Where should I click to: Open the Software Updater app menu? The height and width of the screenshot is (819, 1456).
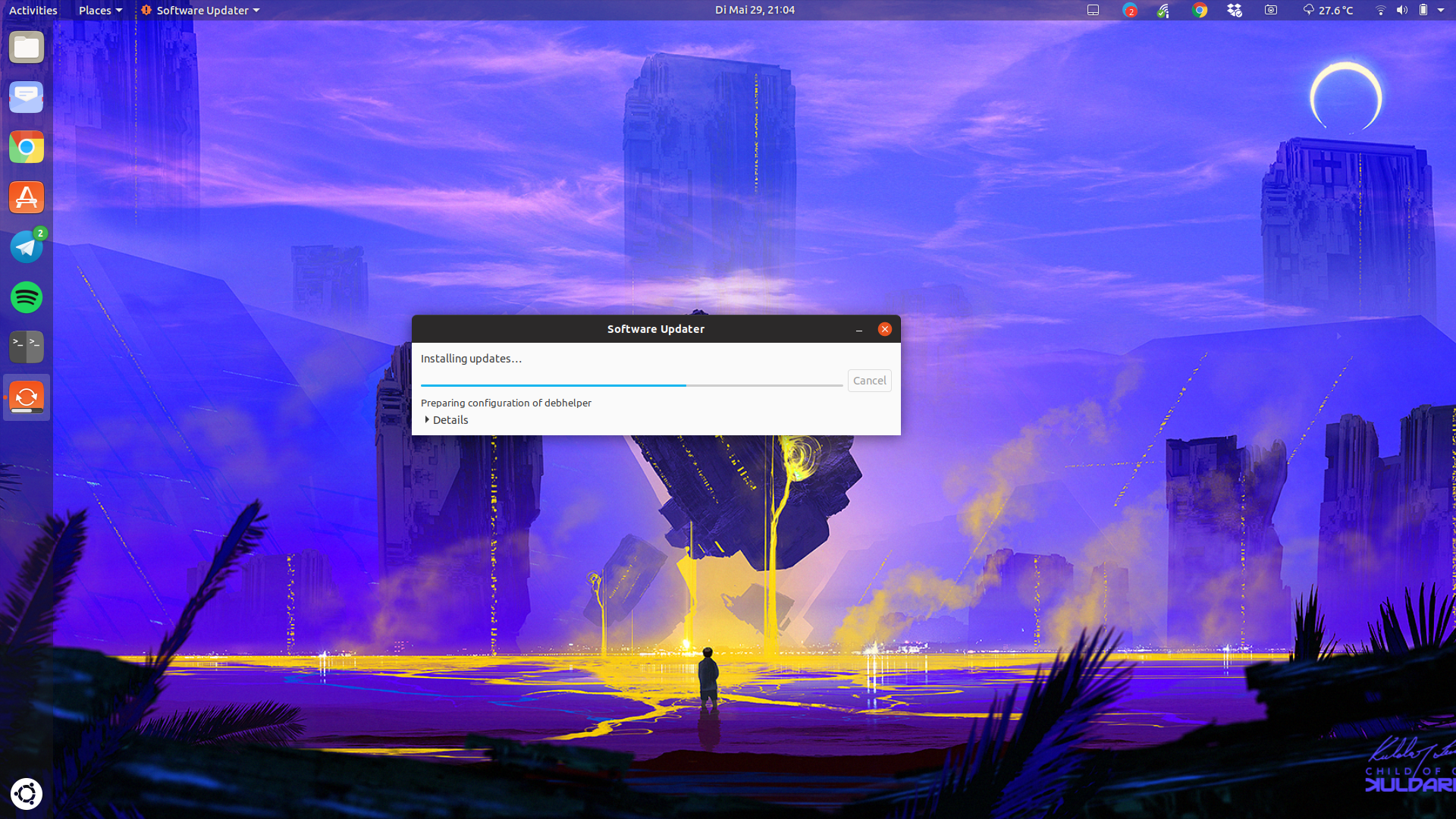click(200, 10)
